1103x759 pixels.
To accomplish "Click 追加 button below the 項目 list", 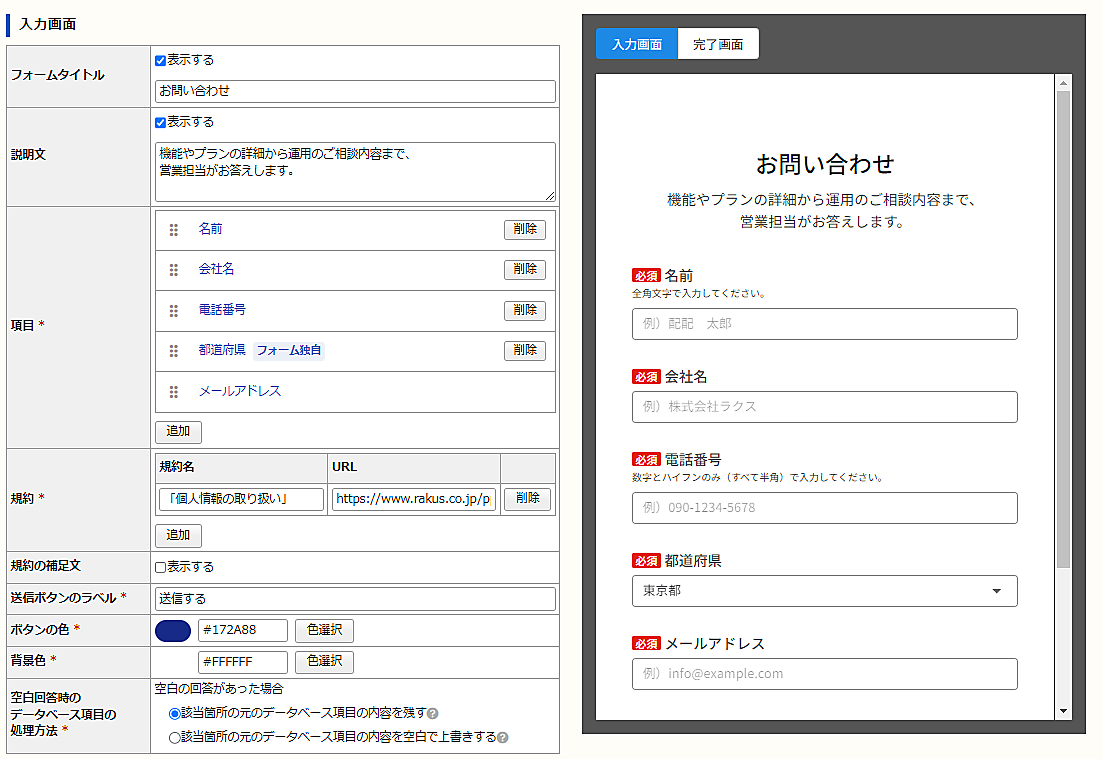I will click(178, 432).
